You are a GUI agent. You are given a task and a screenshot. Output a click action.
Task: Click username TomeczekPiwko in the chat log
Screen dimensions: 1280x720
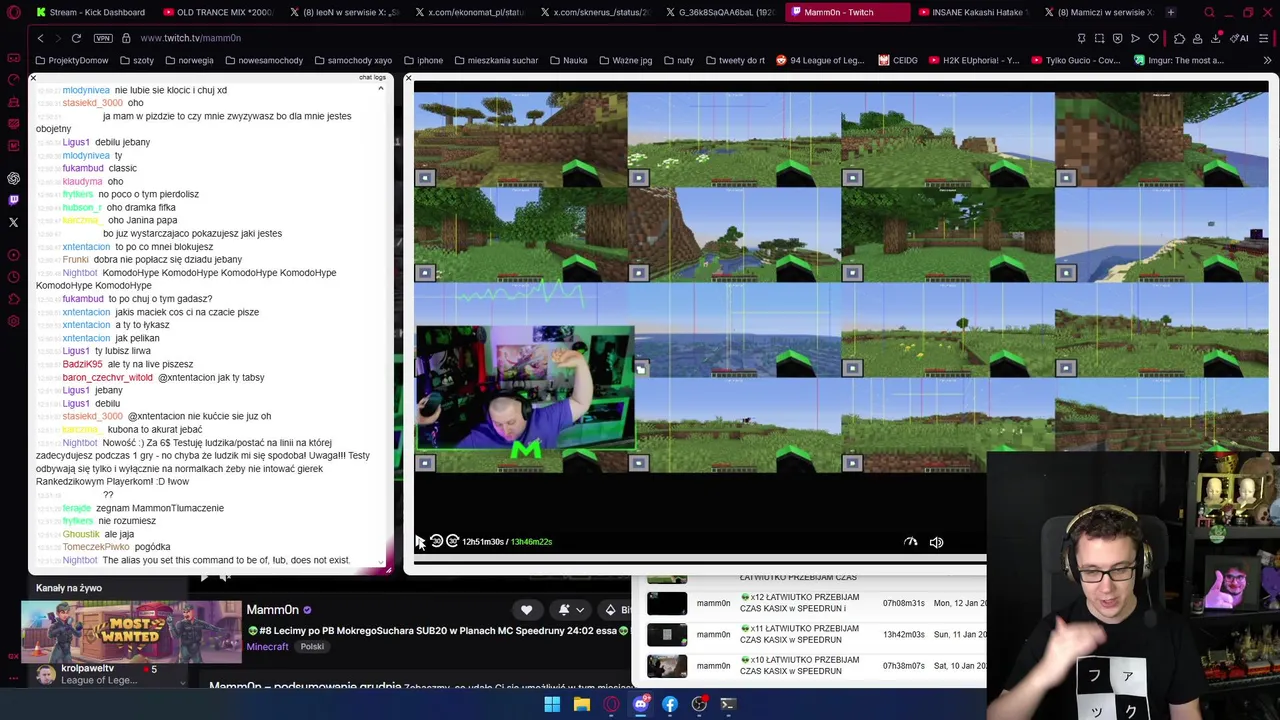pos(96,547)
